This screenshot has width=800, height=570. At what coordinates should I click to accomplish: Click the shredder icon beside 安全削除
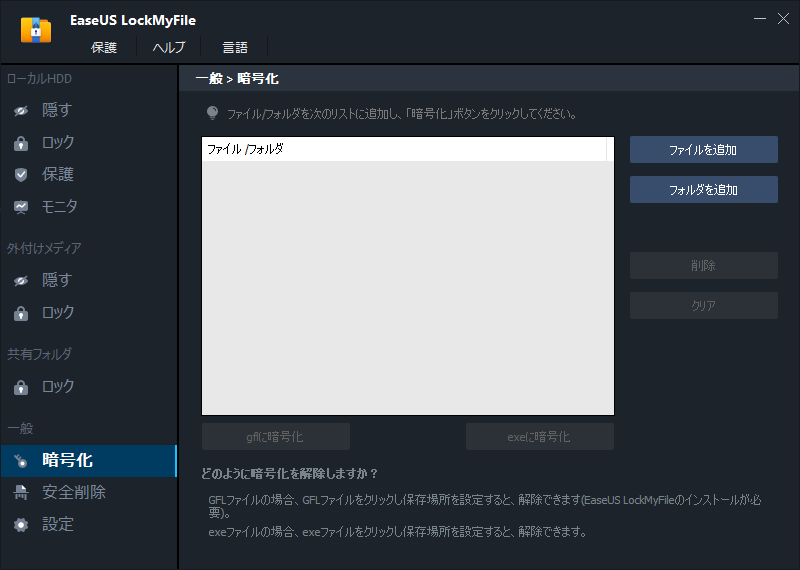coord(21,492)
